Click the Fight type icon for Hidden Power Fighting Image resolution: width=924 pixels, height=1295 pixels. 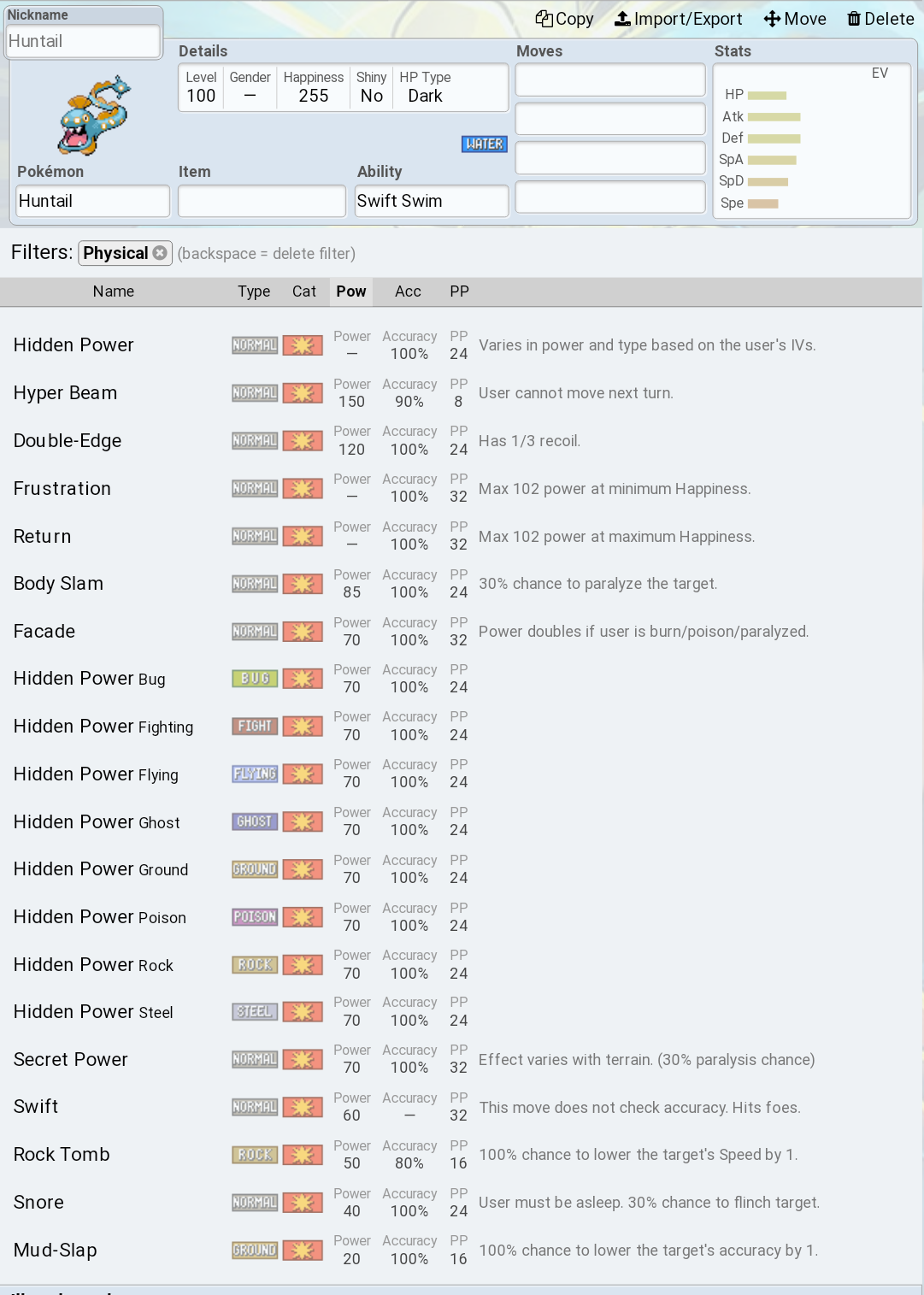pos(255,727)
